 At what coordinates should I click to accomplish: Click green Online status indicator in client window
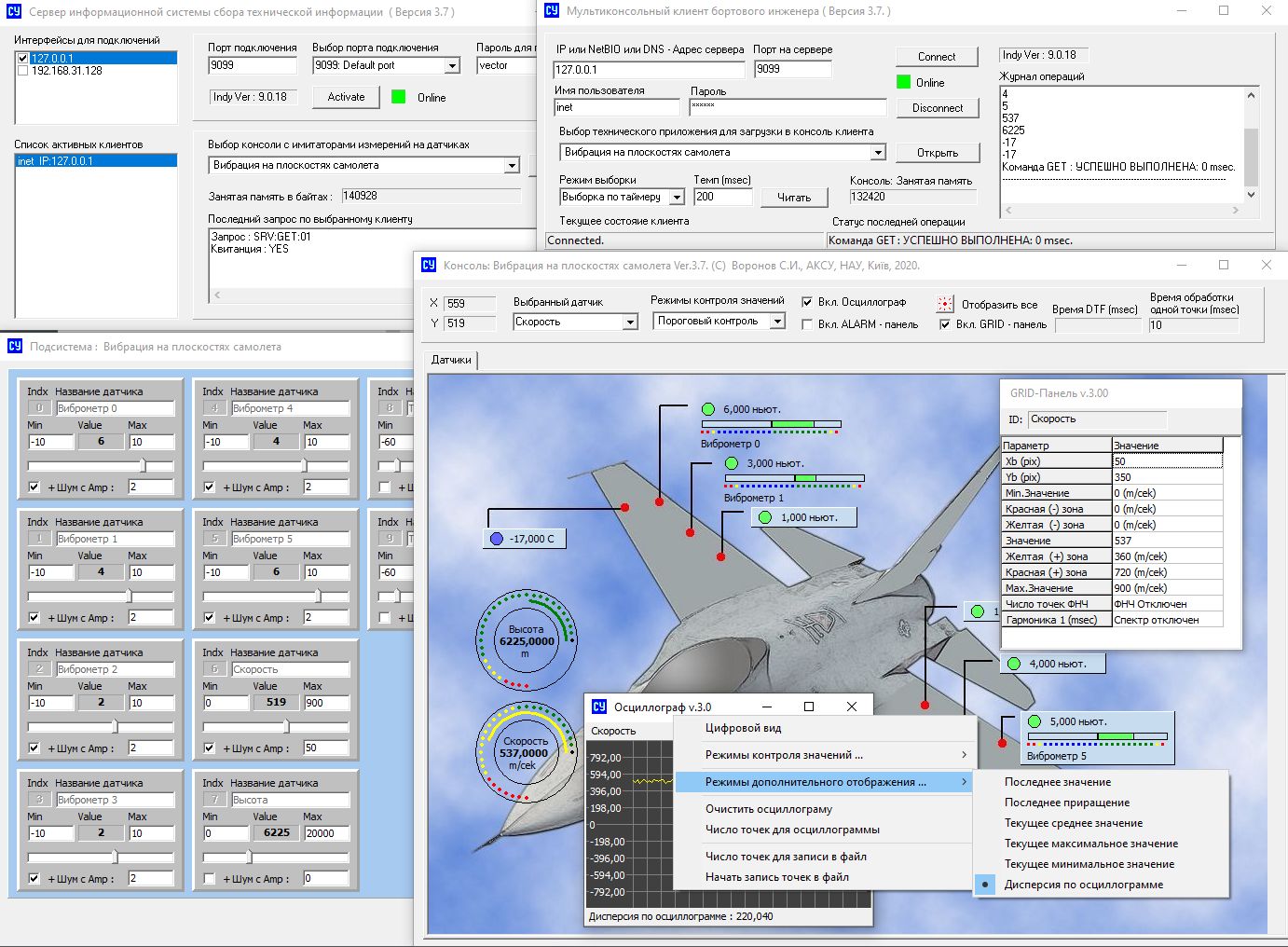[903, 82]
